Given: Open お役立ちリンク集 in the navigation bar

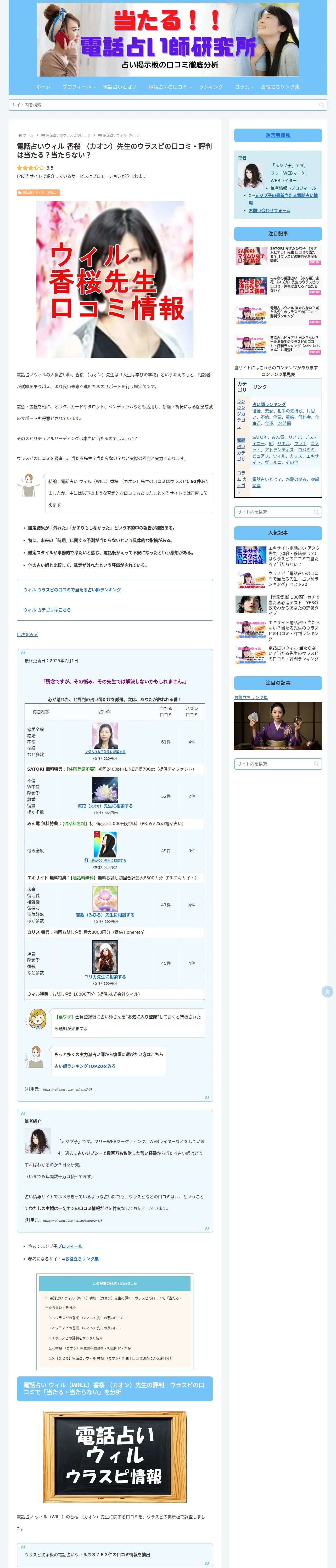Looking at the screenshot, I should tap(280, 87).
